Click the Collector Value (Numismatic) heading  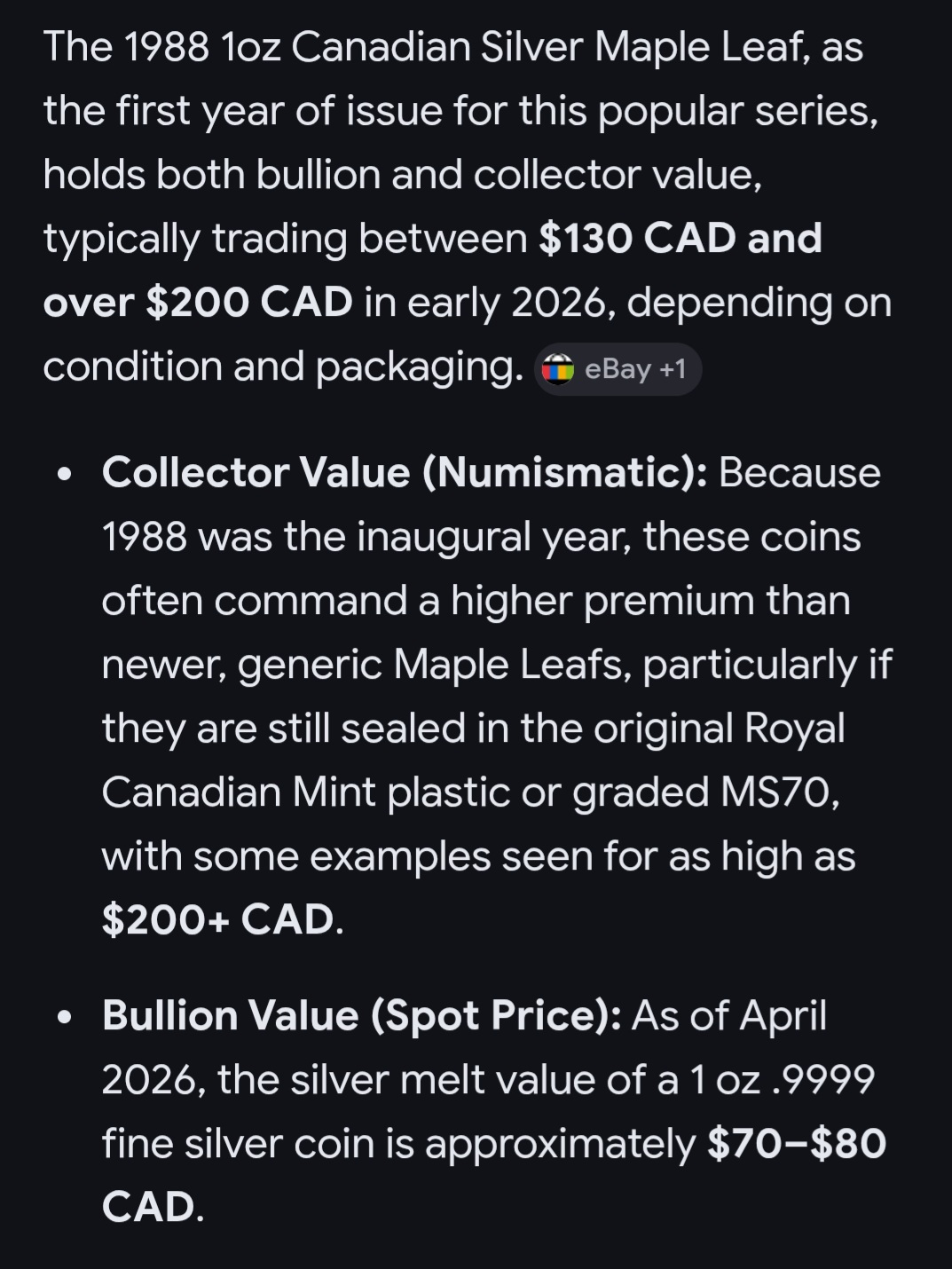coord(404,473)
